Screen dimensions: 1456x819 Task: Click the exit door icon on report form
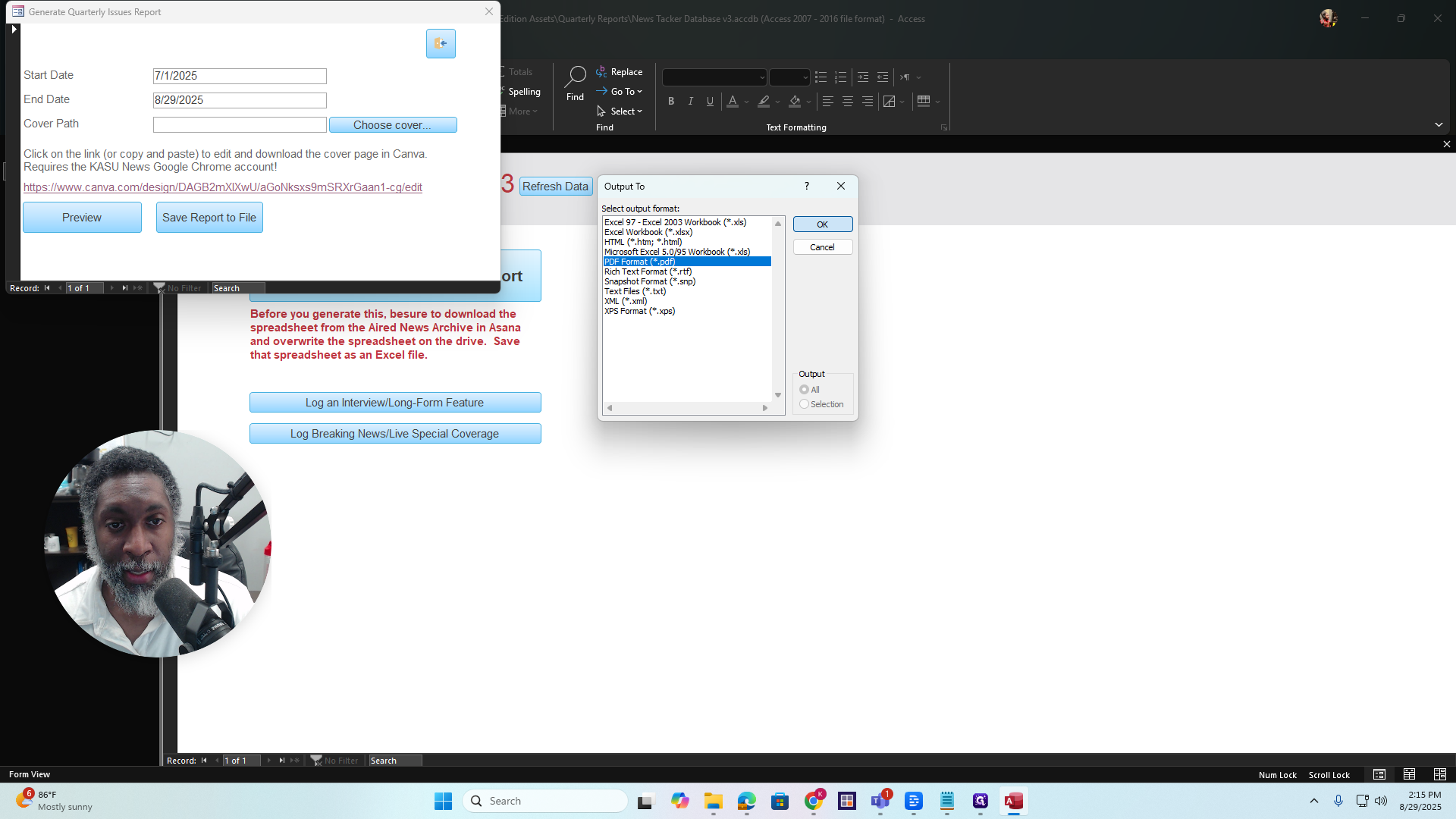coord(441,43)
